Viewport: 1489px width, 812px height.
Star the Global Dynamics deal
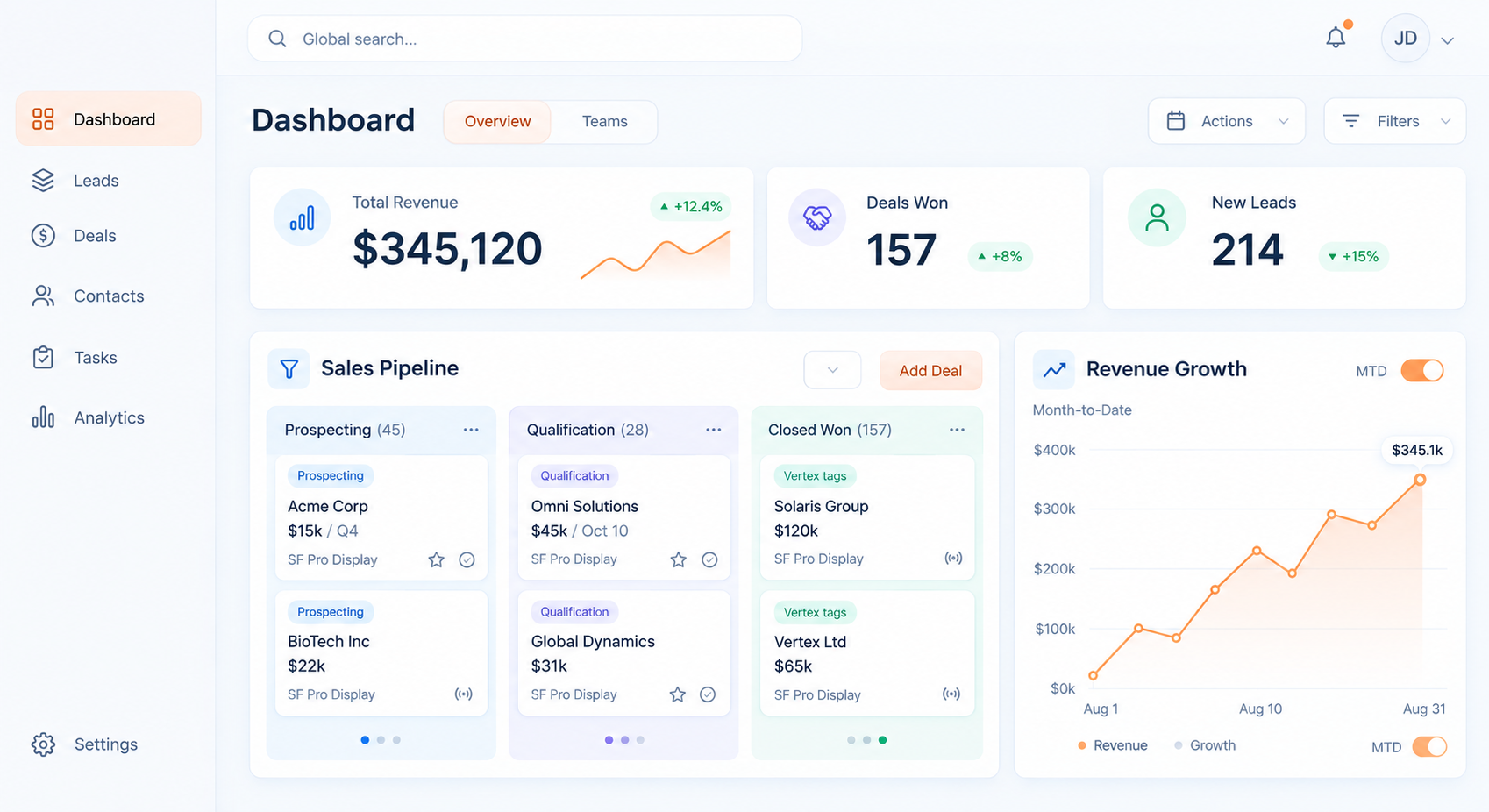[677, 694]
